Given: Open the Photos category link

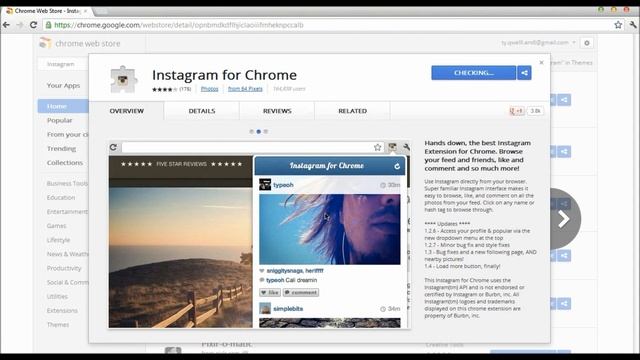Looking at the screenshot, I should tap(209, 89).
